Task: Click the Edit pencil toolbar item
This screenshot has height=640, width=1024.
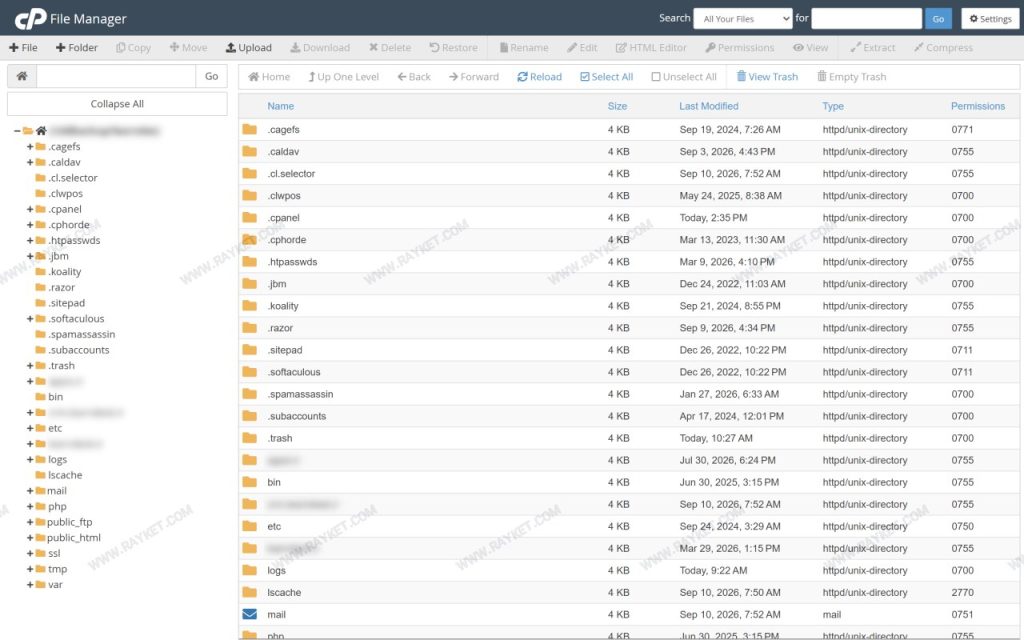Action: [582, 48]
